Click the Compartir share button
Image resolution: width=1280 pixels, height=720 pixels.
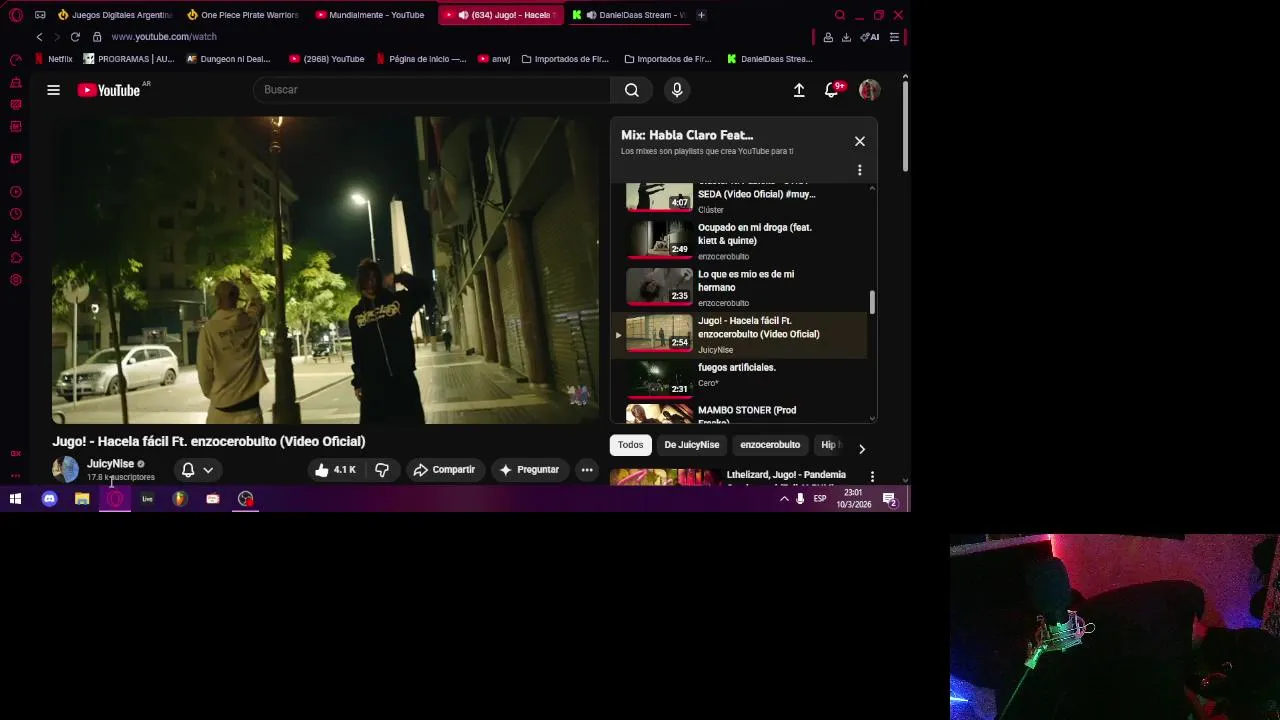pos(444,470)
